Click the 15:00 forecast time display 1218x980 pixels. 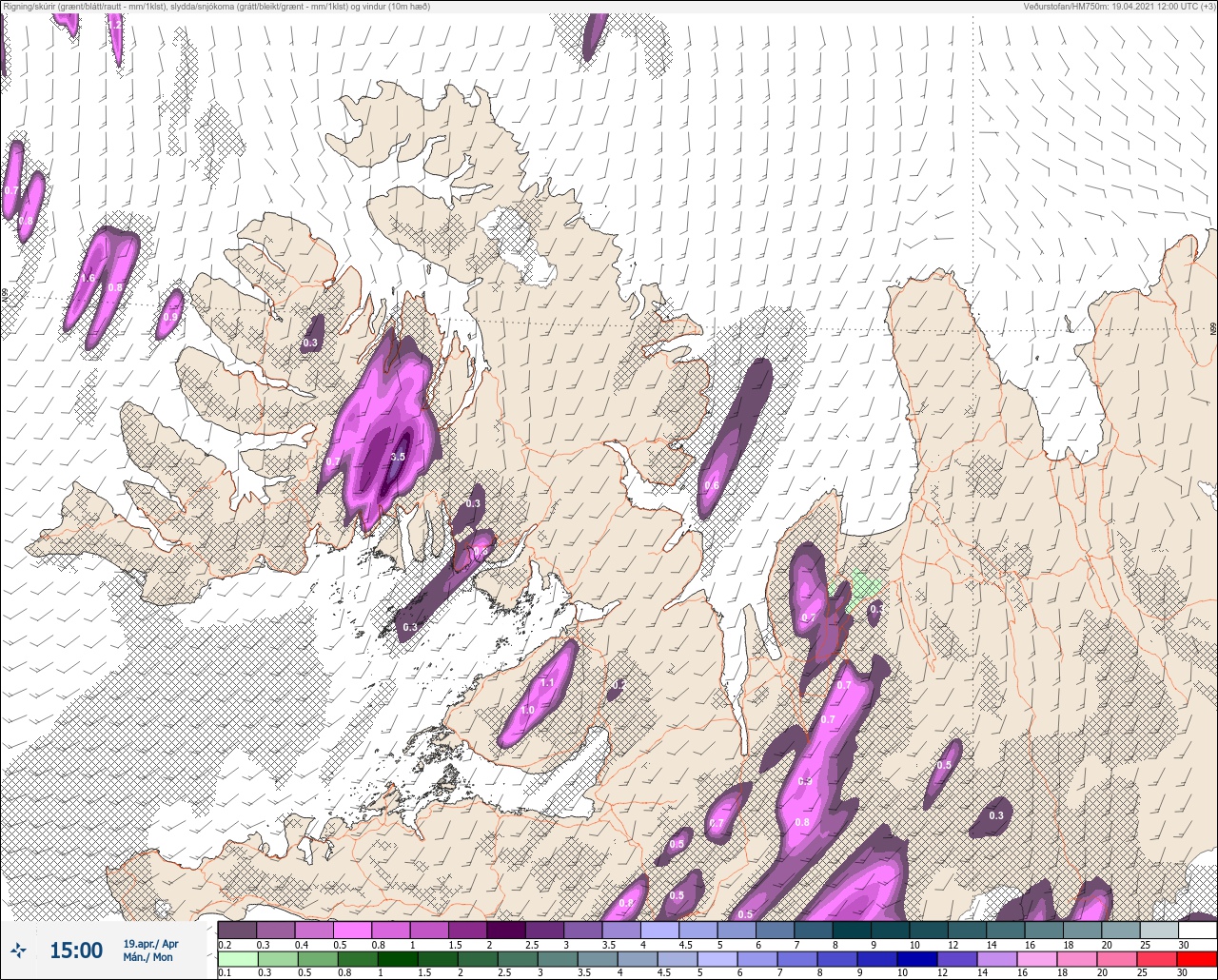click(76, 951)
